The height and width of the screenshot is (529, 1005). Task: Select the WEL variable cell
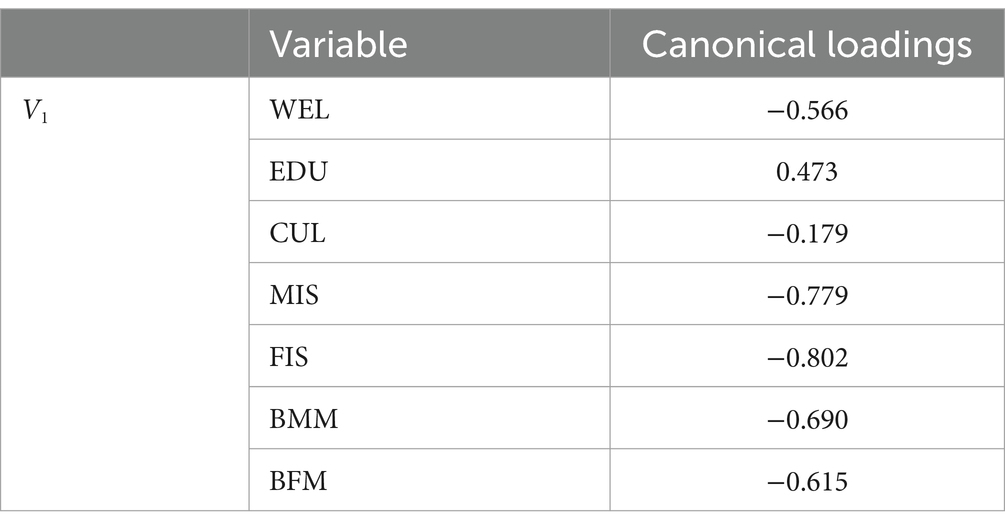pos(429,108)
